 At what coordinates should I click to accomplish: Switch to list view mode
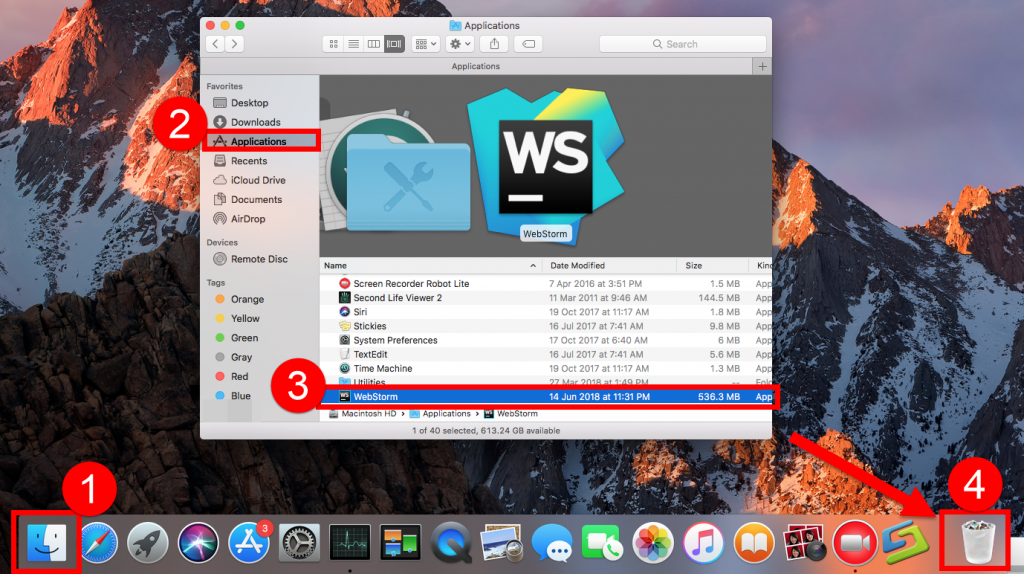pyautogui.click(x=353, y=44)
